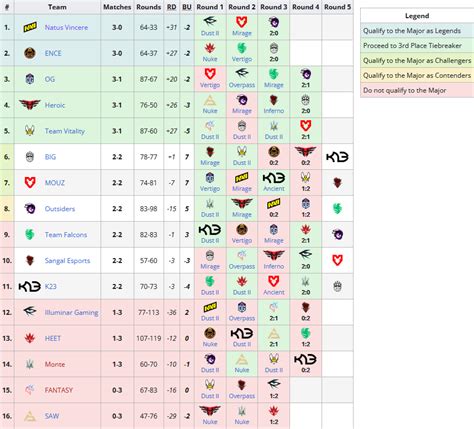The width and height of the screenshot is (474, 429).
Task: Click the Illuminar Gaming team logo
Action: click(x=30, y=312)
